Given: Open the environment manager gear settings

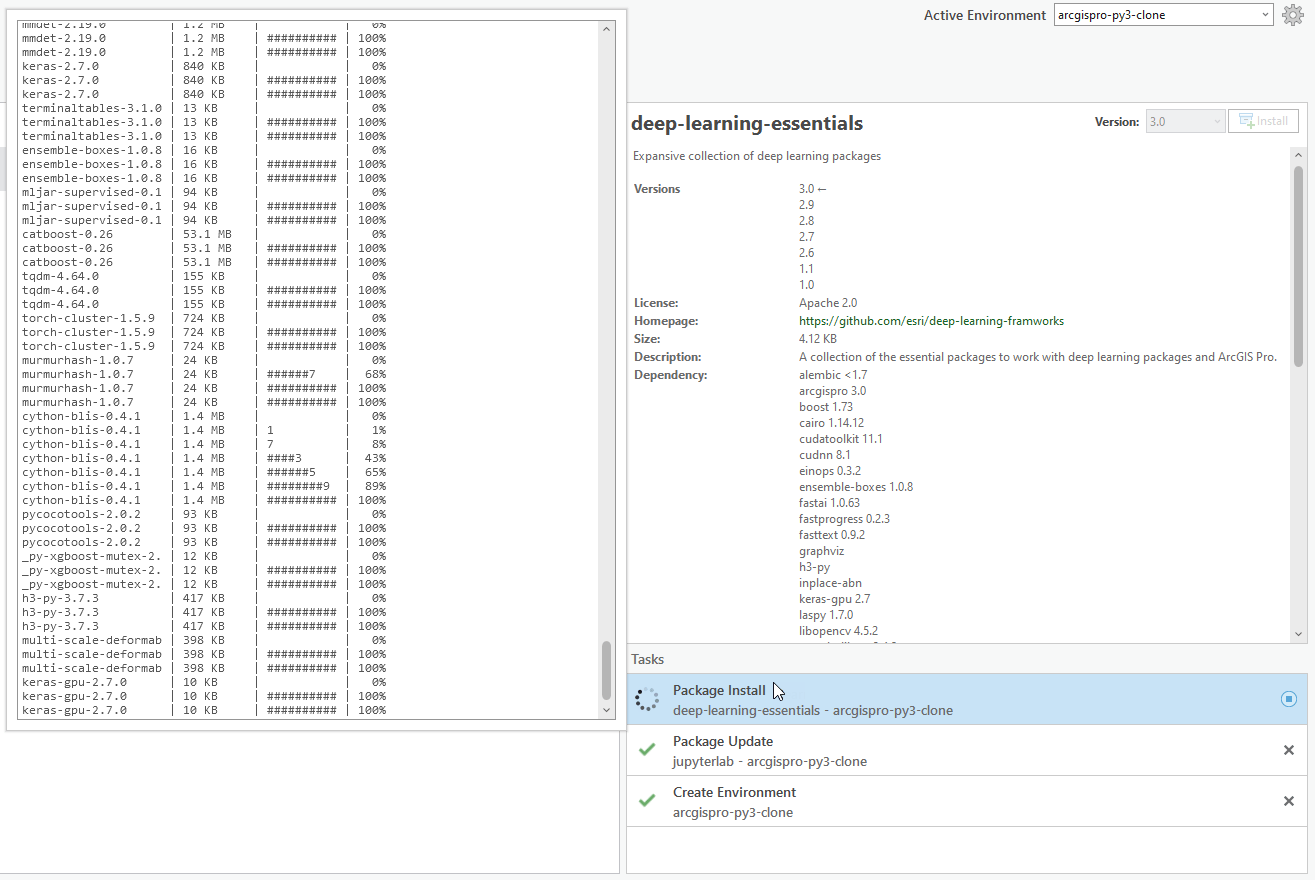Looking at the screenshot, I should click(x=1292, y=15).
